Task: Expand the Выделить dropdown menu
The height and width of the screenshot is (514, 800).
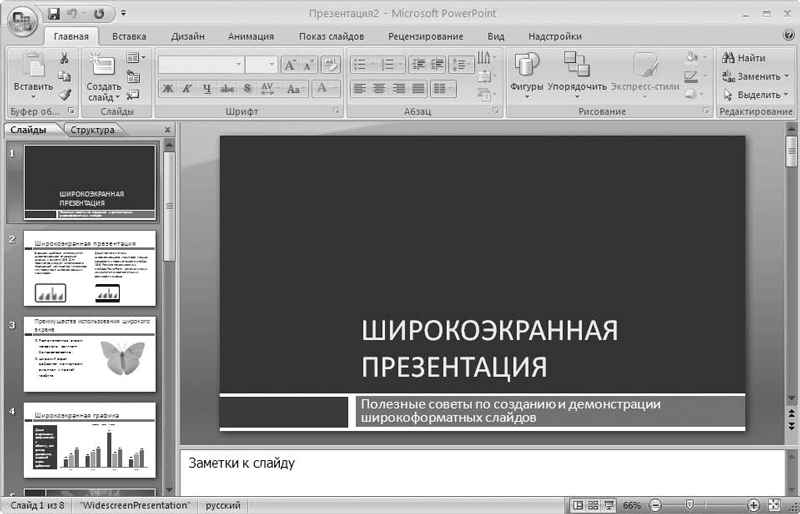Action: click(788, 94)
